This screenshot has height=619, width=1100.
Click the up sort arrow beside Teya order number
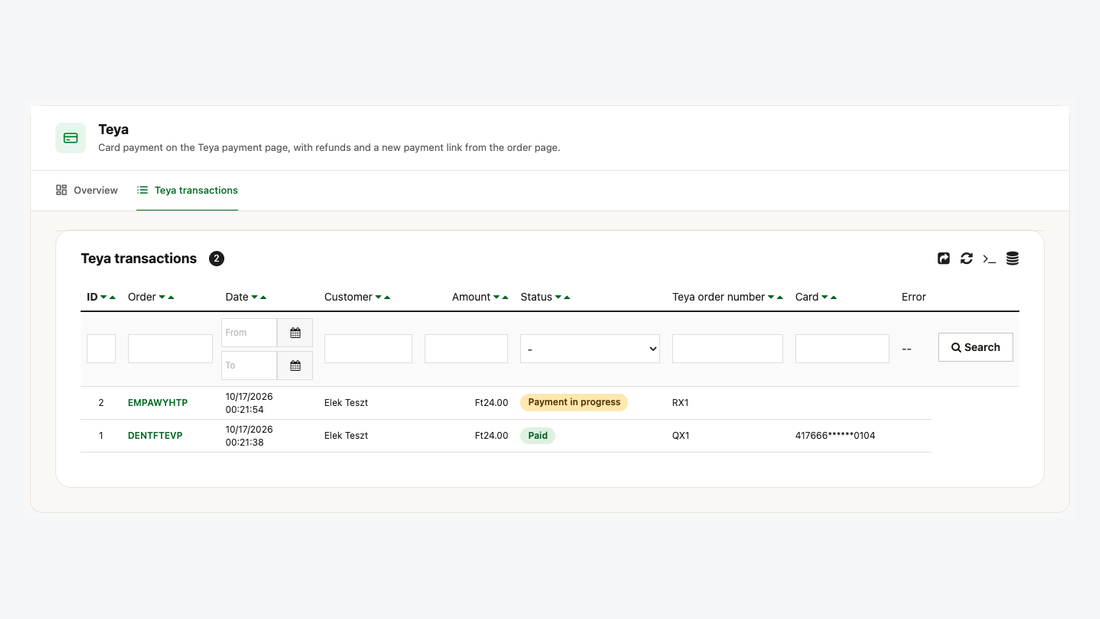click(779, 297)
